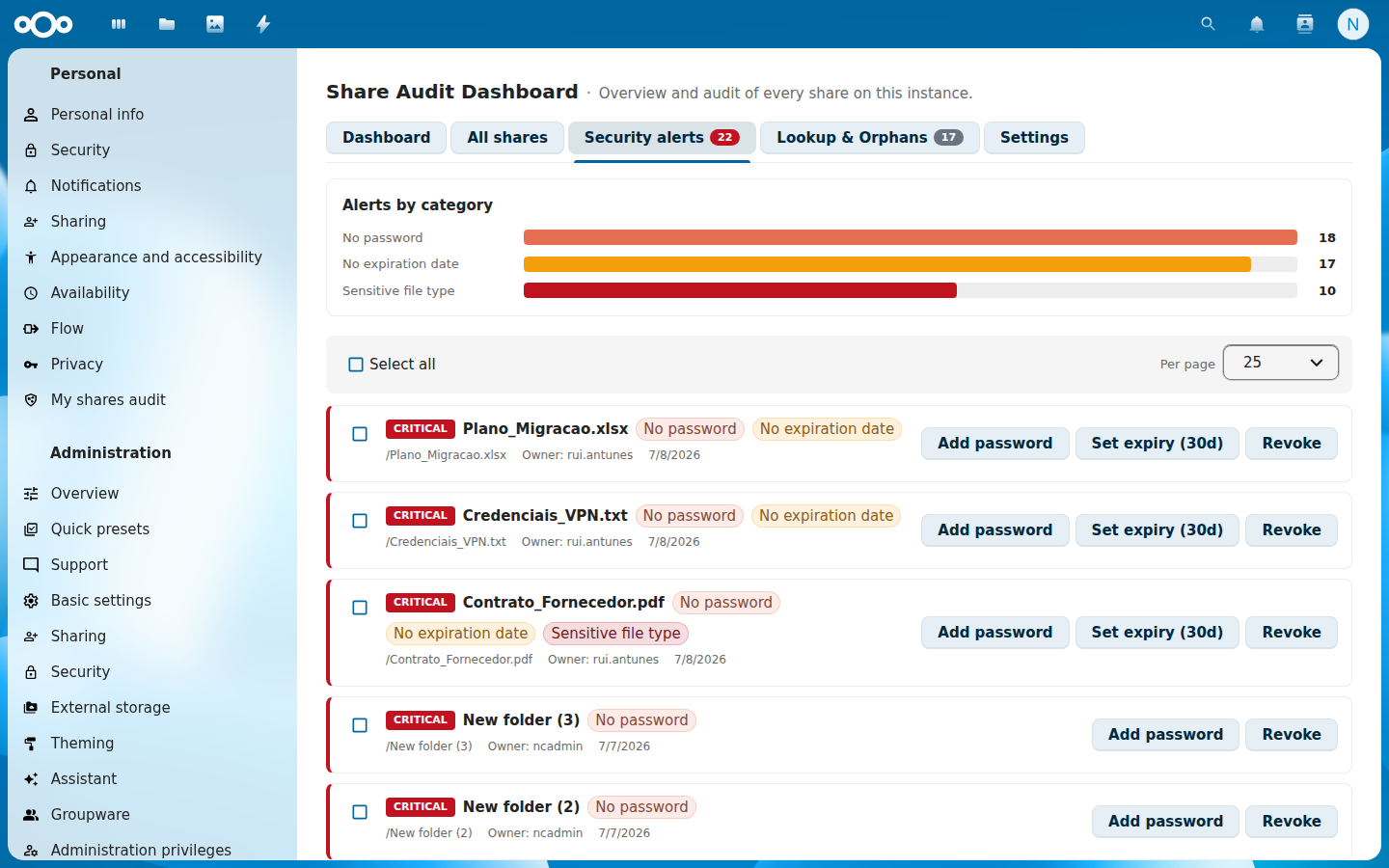Click the Appearance and accessibility icon

click(31, 258)
